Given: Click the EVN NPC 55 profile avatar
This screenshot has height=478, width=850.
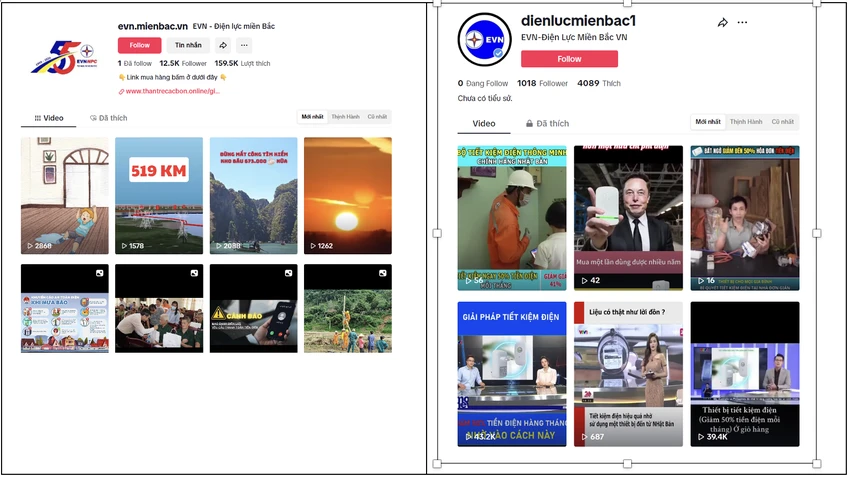Looking at the screenshot, I should click(x=64, y=57).
